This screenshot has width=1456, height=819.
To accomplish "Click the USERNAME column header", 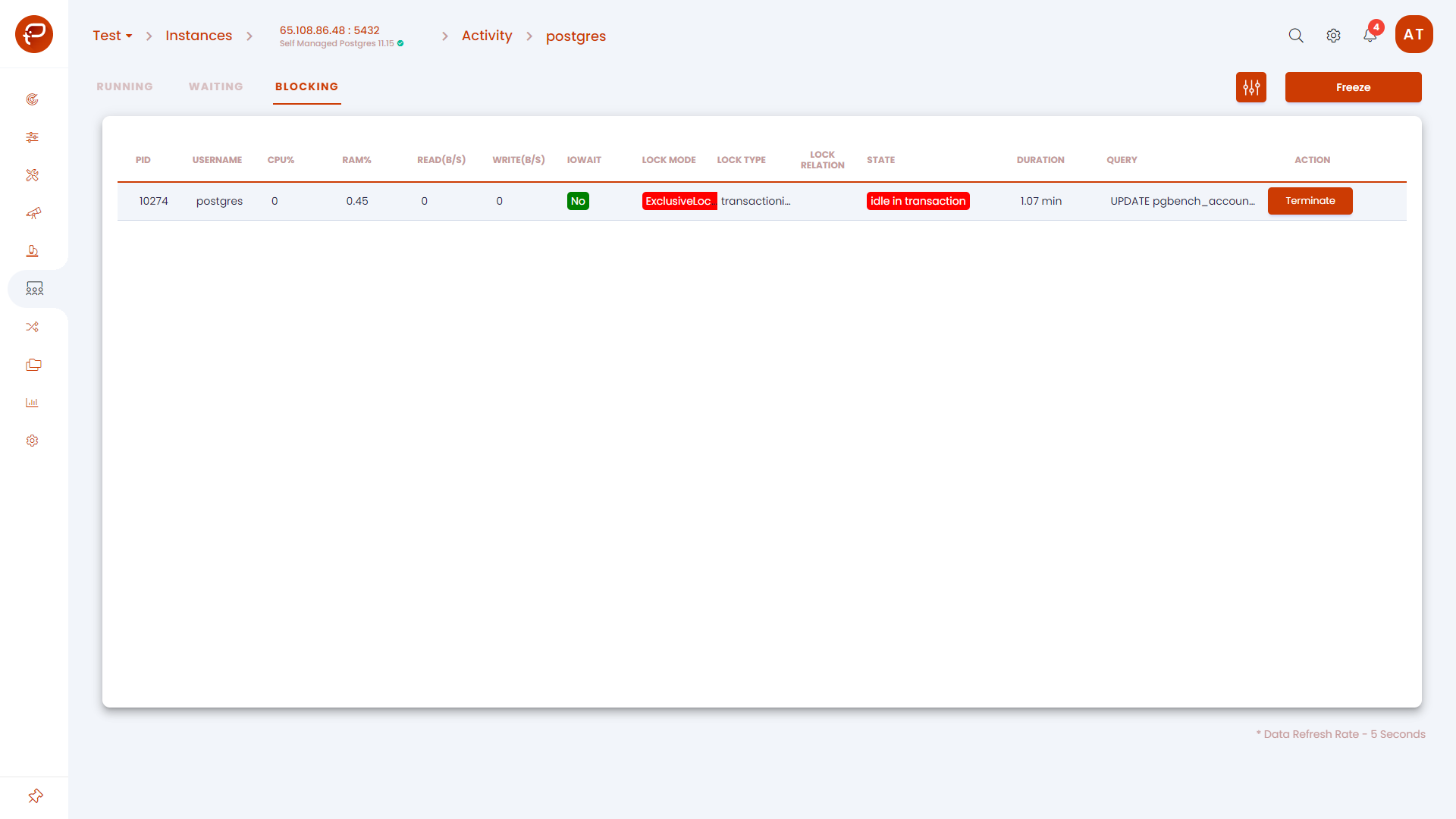I will [x=217, y=160].
